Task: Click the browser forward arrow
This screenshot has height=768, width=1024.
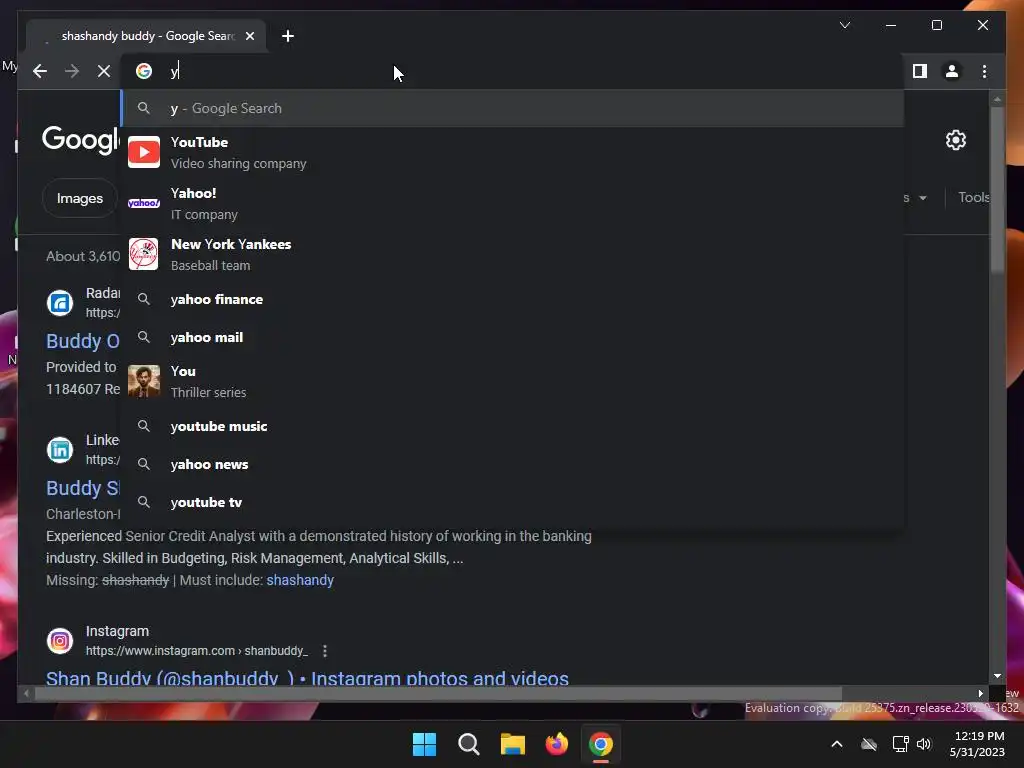Action: (72, 71)
